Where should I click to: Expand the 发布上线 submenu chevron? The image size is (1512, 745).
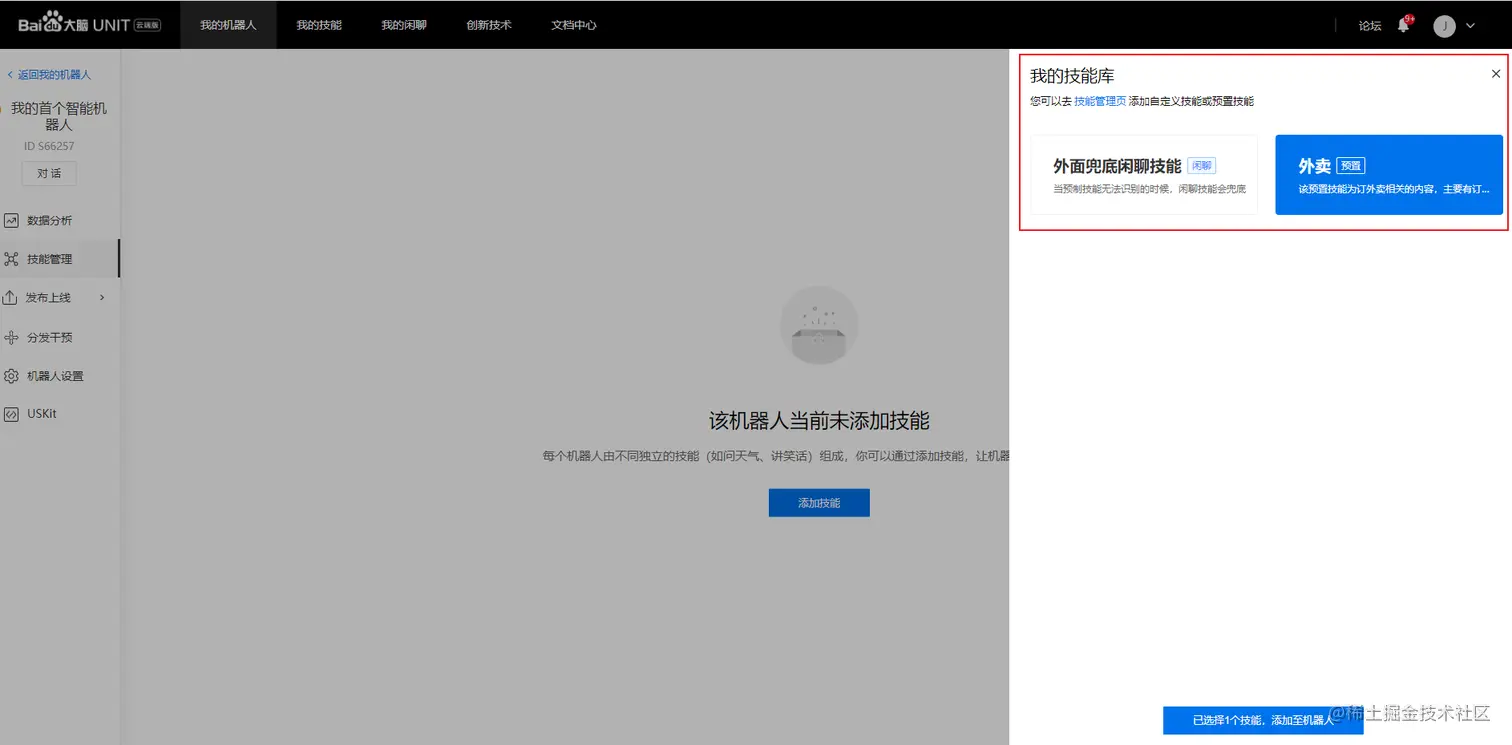click(102, 297)
